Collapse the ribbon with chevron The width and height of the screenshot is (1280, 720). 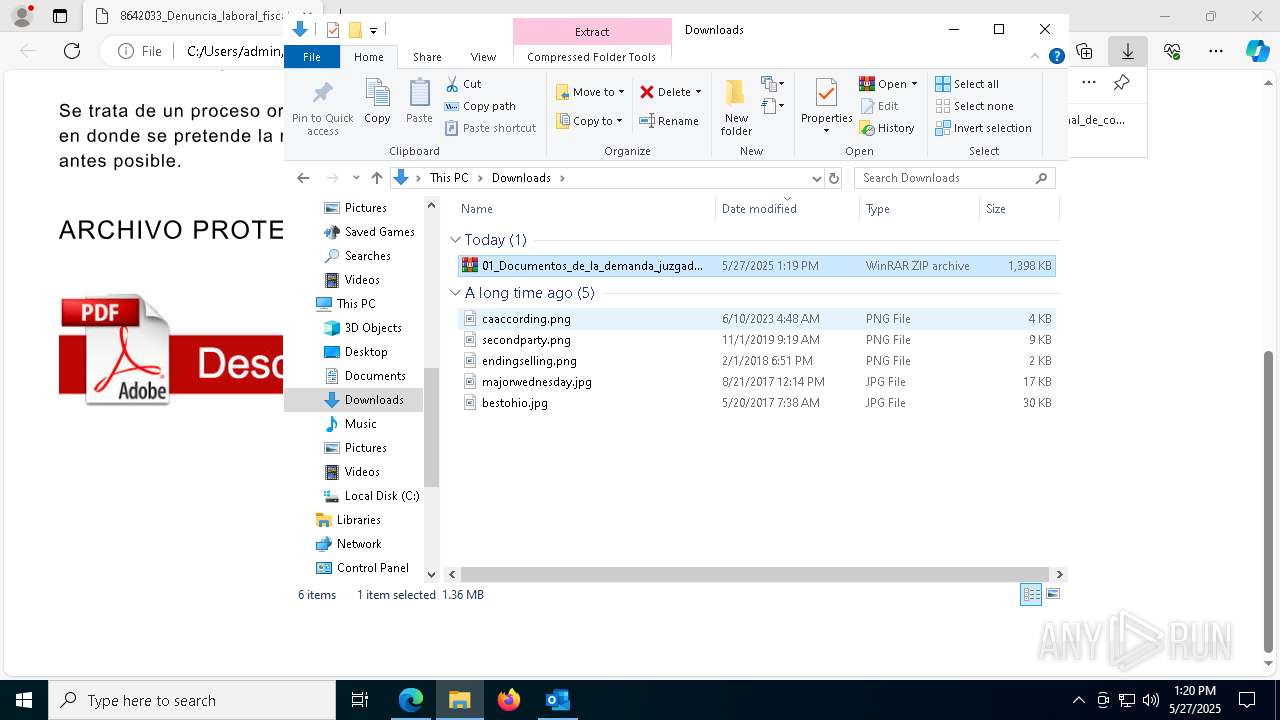[1036, 57]
